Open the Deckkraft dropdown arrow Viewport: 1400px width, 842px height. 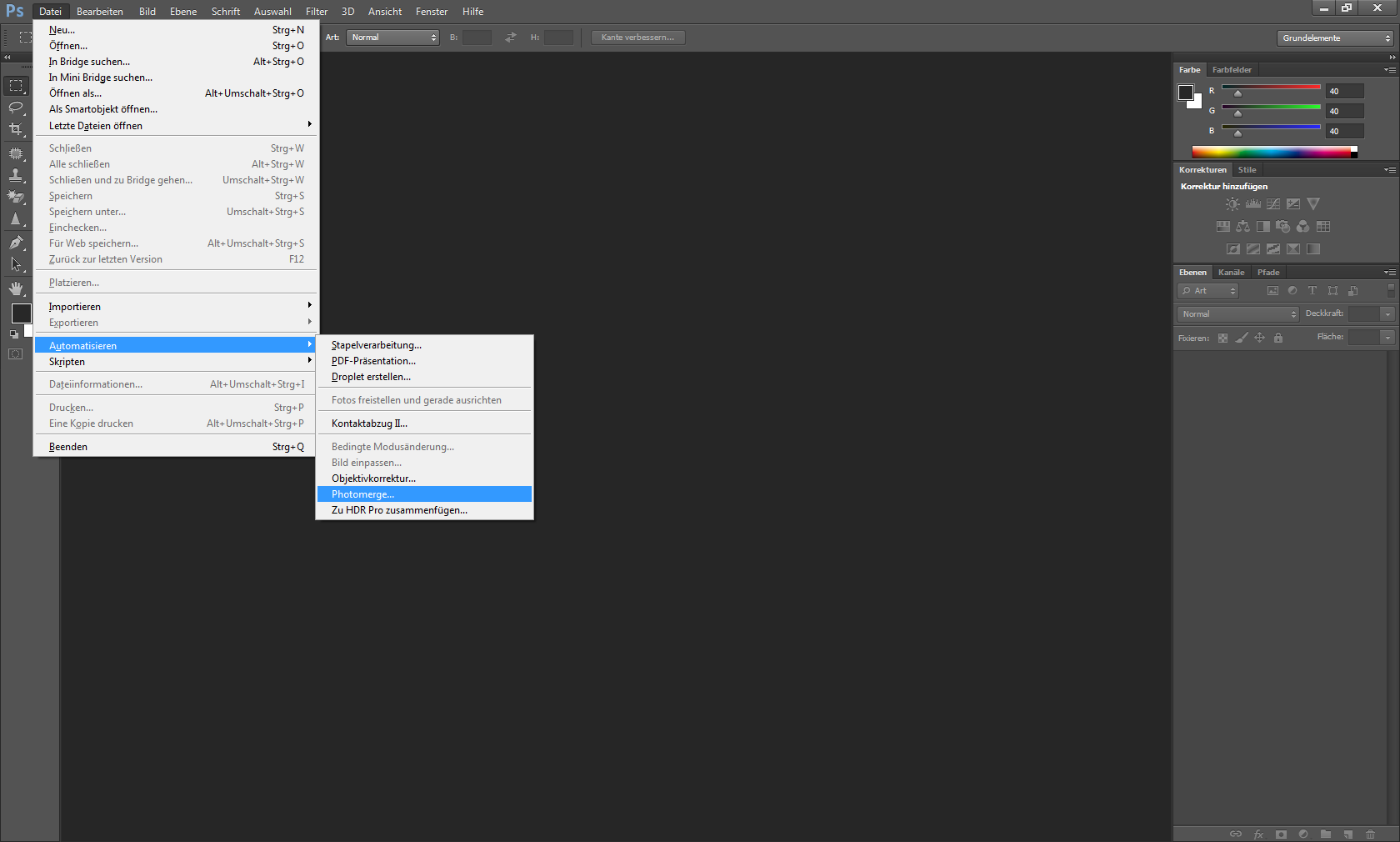click(x=1387, y=314)
